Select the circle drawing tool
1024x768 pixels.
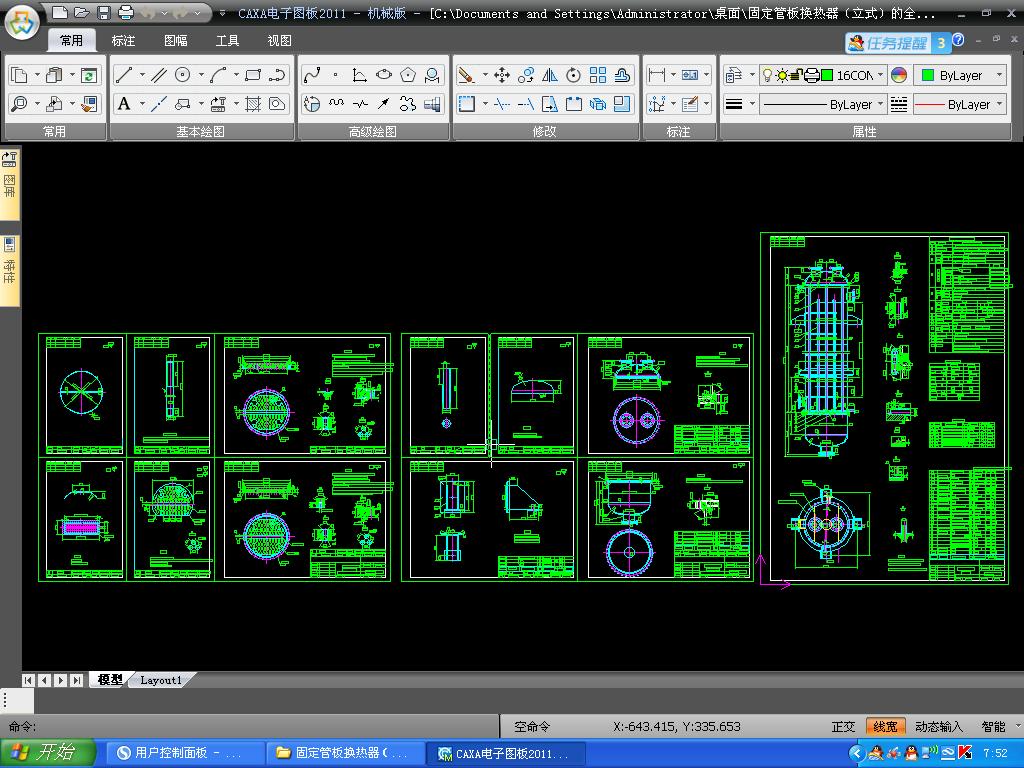click(183, 75)
